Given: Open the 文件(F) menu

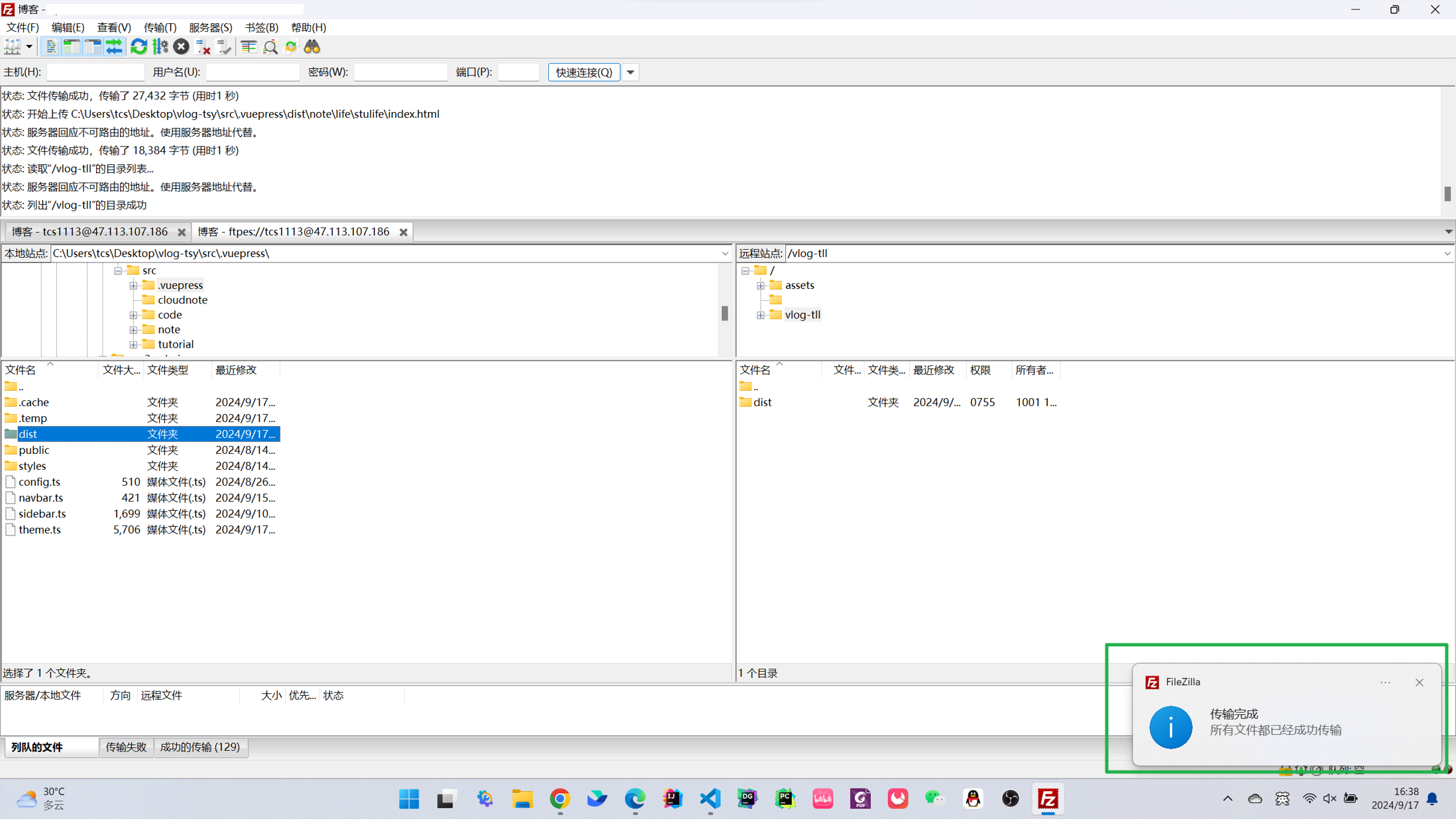Looking at the screenshot, I should coord(23,27).
